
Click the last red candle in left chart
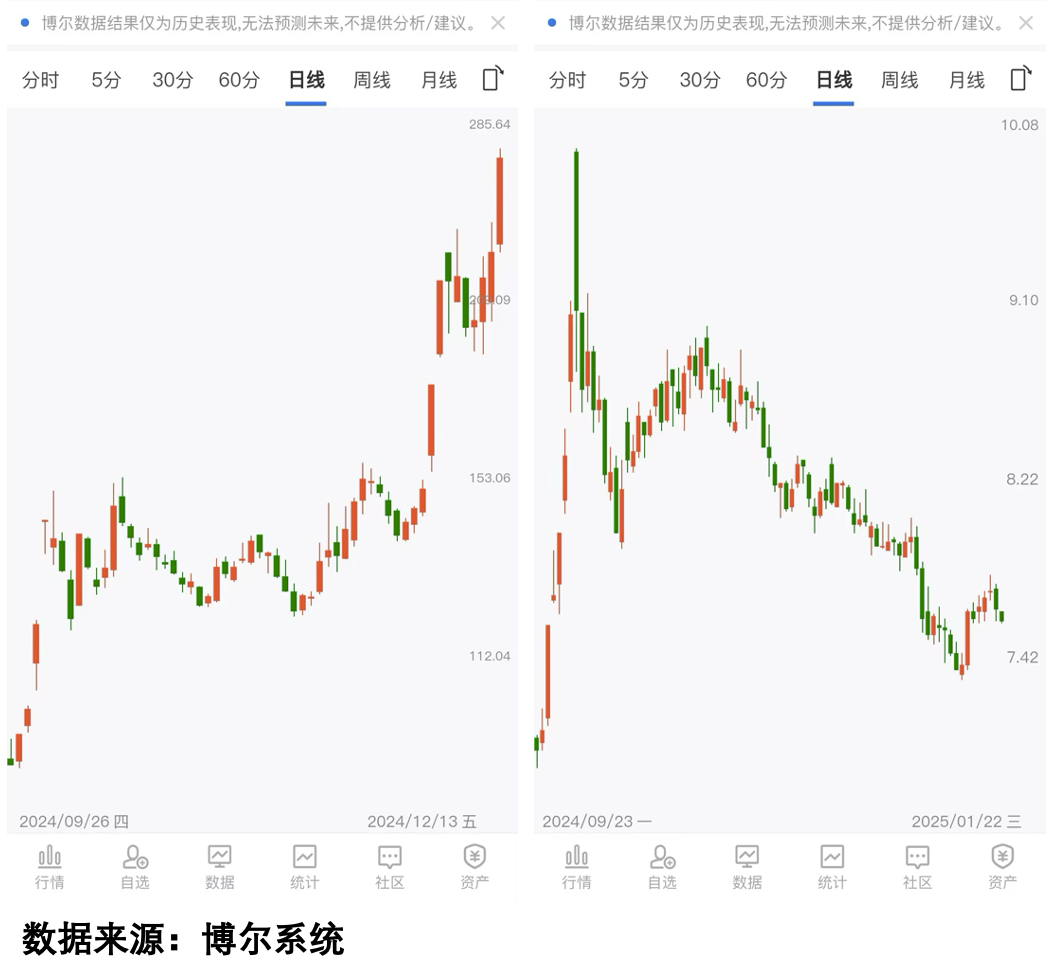(x=499, y=200)
